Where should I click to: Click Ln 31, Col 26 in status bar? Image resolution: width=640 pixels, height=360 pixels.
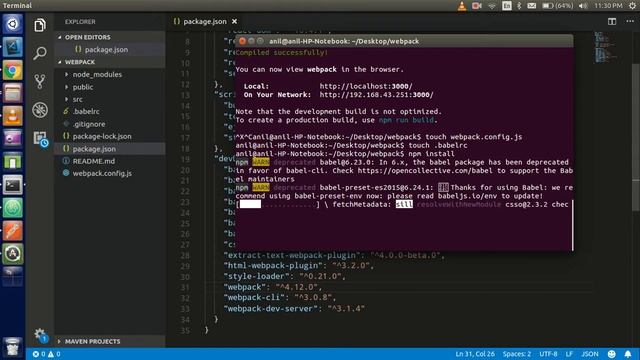[x=475, y=354]
